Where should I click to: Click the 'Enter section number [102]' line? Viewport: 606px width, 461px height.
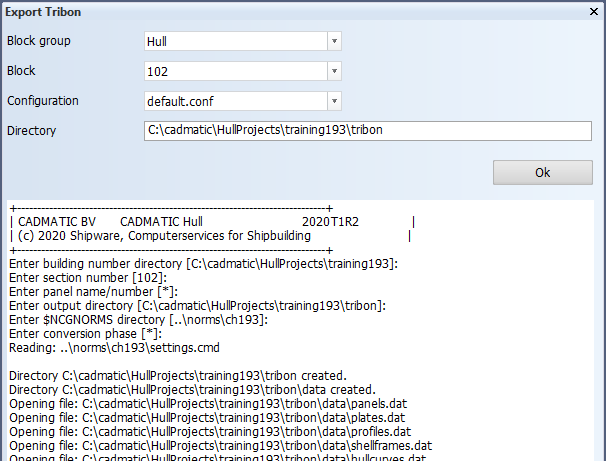[x=88, y=278]
